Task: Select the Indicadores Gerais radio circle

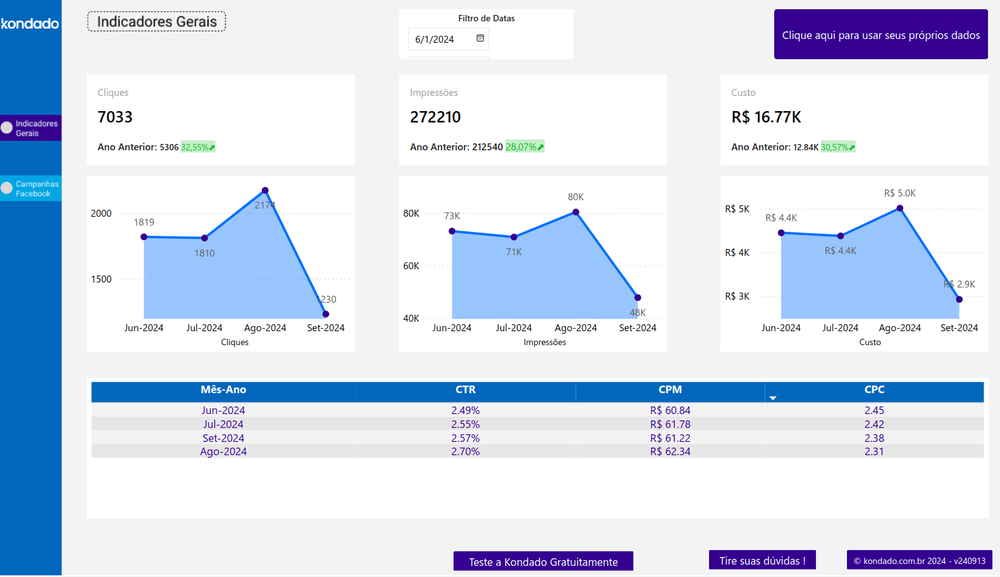Action: 5,128
